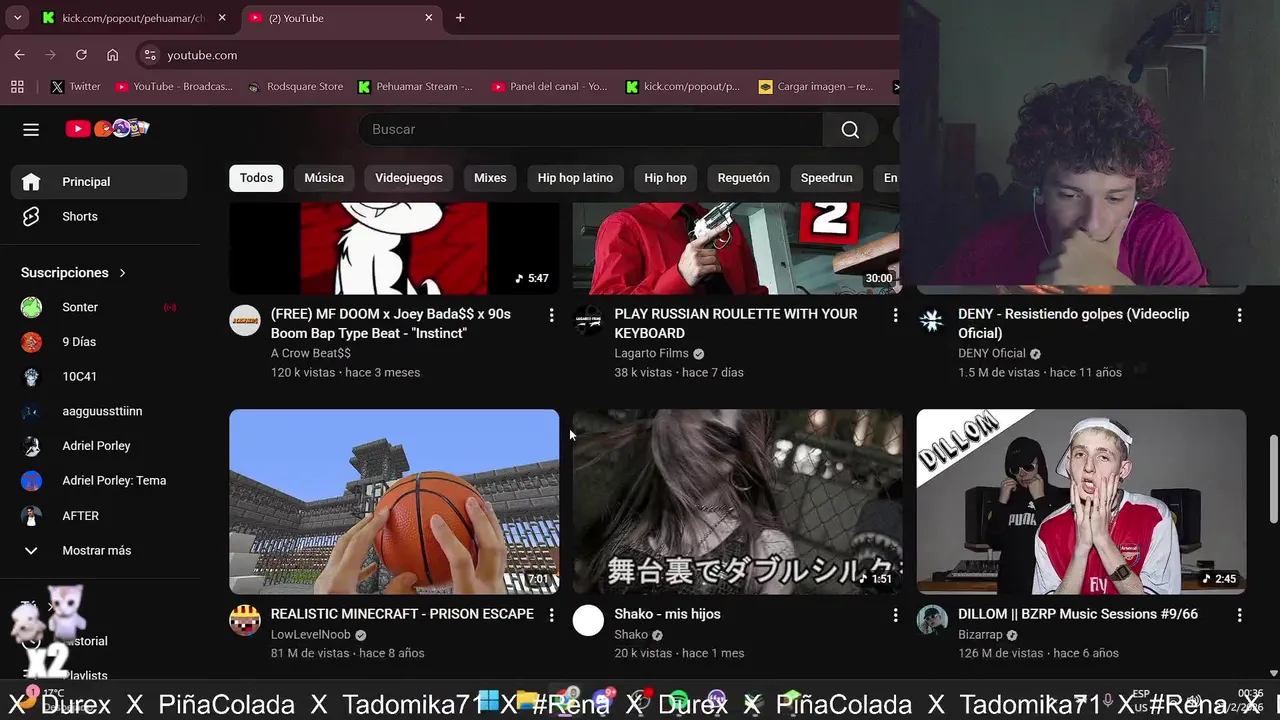
Task: Click LowLevelNoob channel avatar
Action: (x=245, y=620)
